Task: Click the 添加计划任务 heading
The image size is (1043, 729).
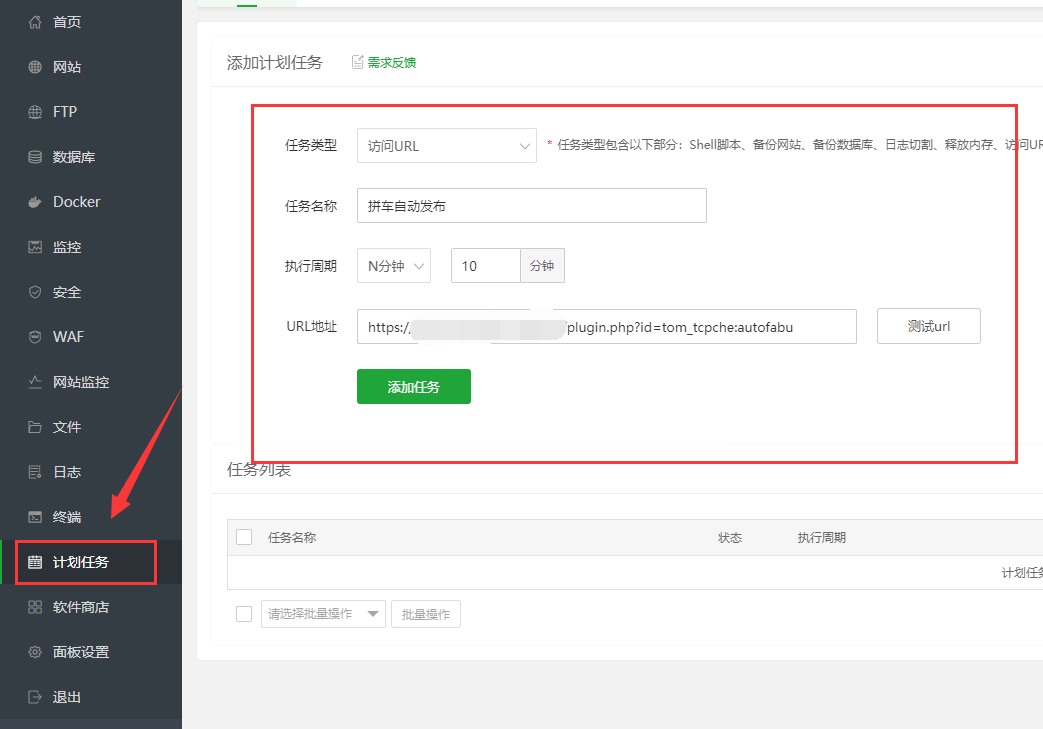Action: tap(275, 63)
